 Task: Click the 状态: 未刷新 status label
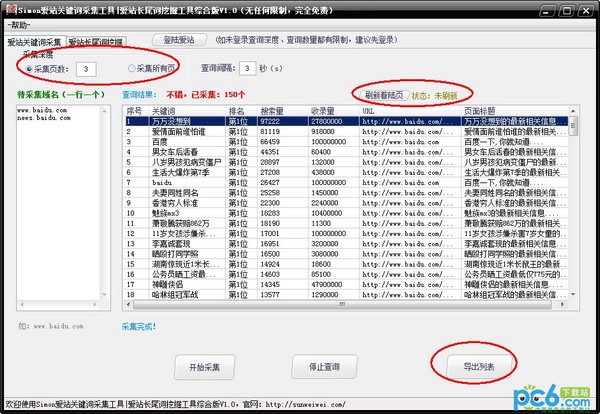pos(434,96)
